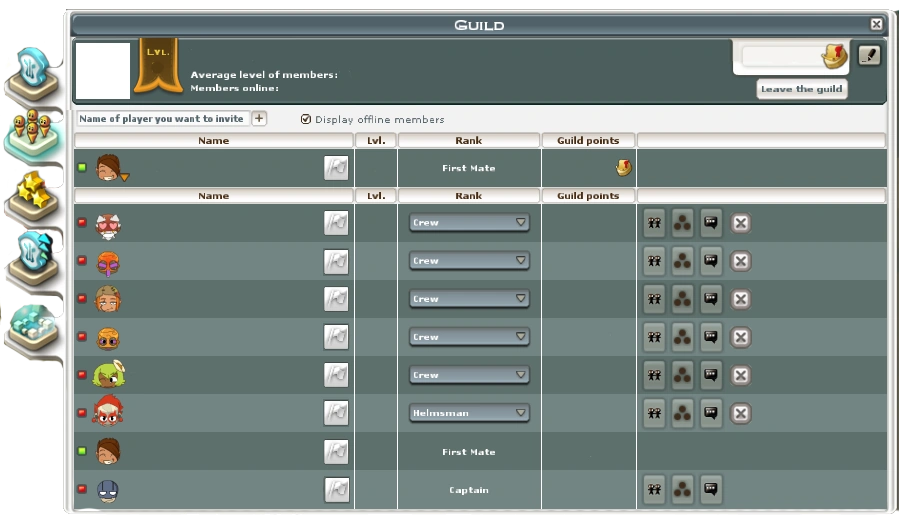Click chat bubble icon for round orange goggle-eyed member
The image size is (899, 522).
coord(711,337)
